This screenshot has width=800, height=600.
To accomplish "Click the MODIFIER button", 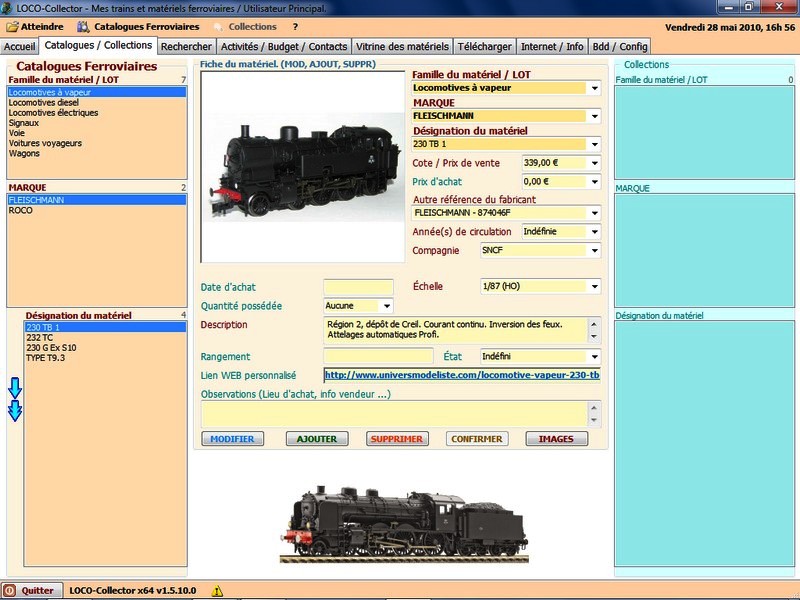I will pyautogui.click(x=233, y=439).
